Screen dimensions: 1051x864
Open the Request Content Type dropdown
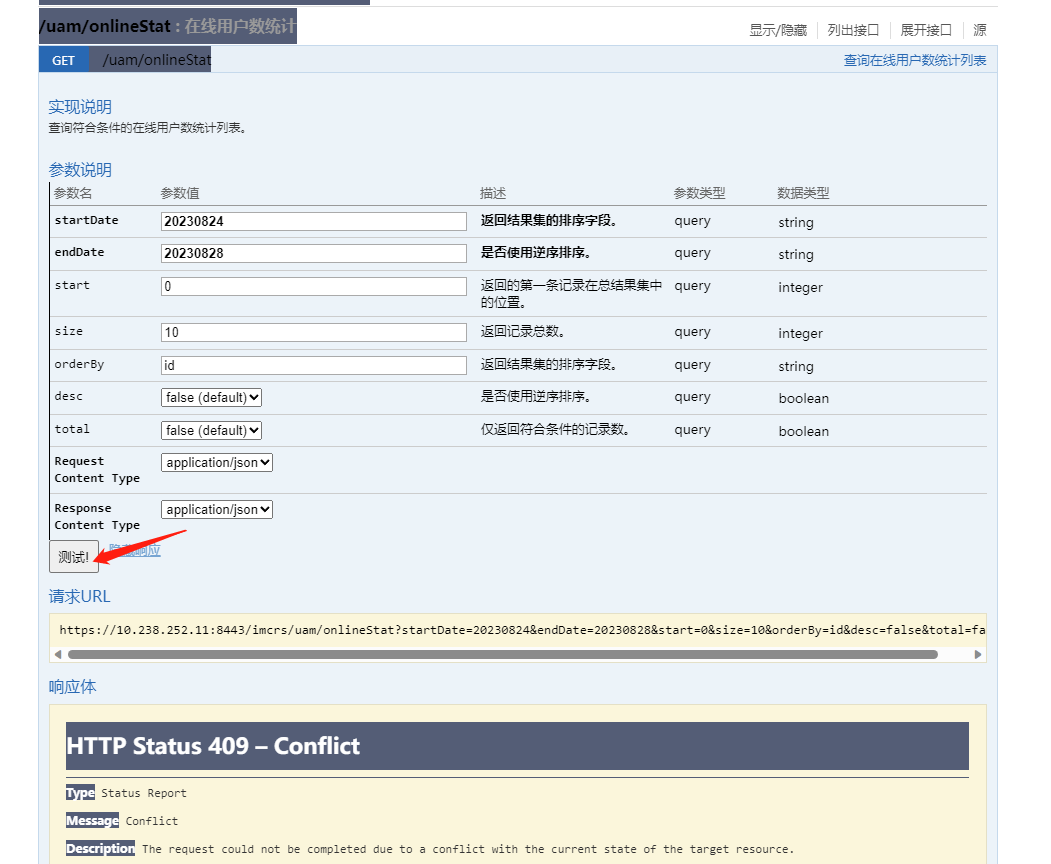(217, 462)
